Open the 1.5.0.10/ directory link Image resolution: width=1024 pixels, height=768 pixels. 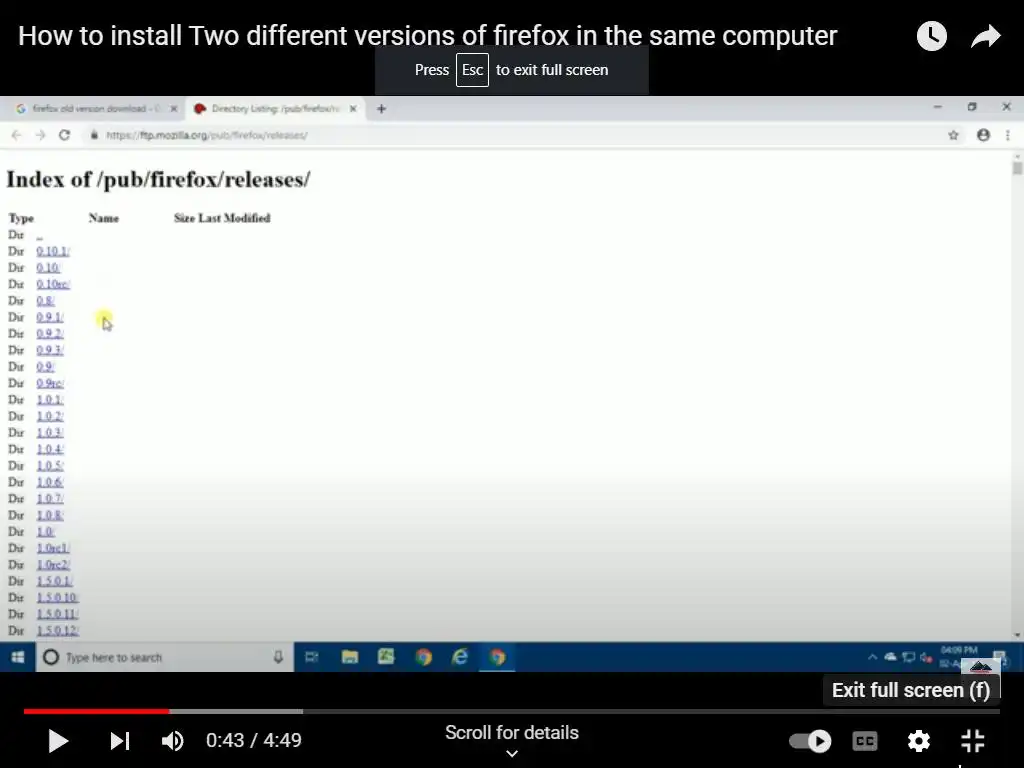coord(57,598)
